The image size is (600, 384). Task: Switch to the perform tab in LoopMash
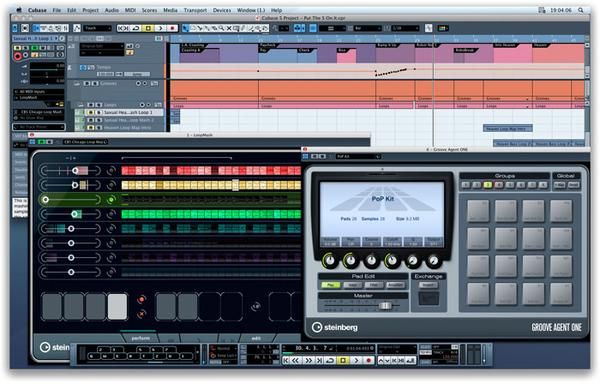(141, 338)
